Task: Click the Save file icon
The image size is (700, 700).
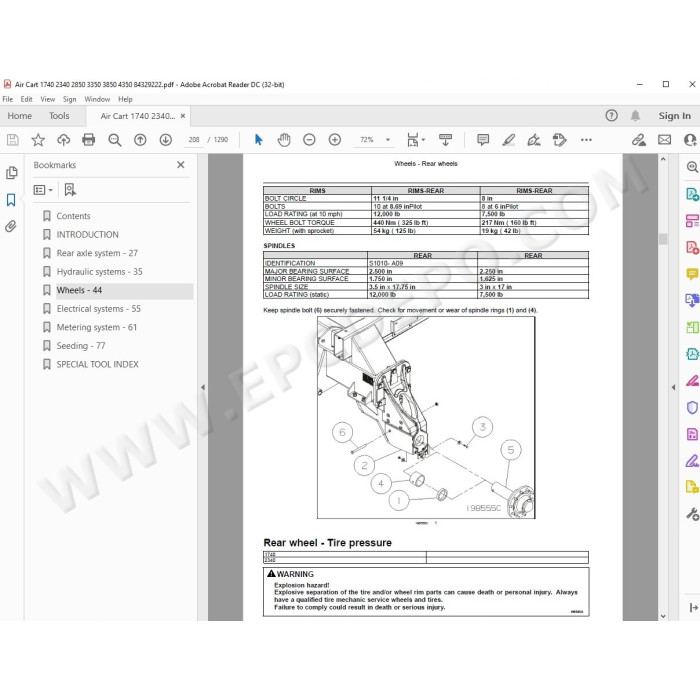Action: click(12, 140)
